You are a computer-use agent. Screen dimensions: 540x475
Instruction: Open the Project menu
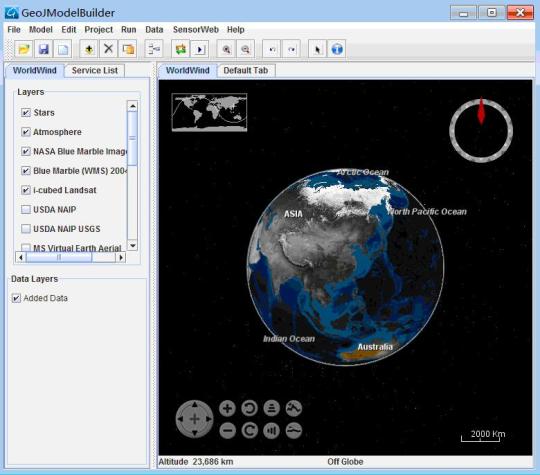tap(98, 30)
